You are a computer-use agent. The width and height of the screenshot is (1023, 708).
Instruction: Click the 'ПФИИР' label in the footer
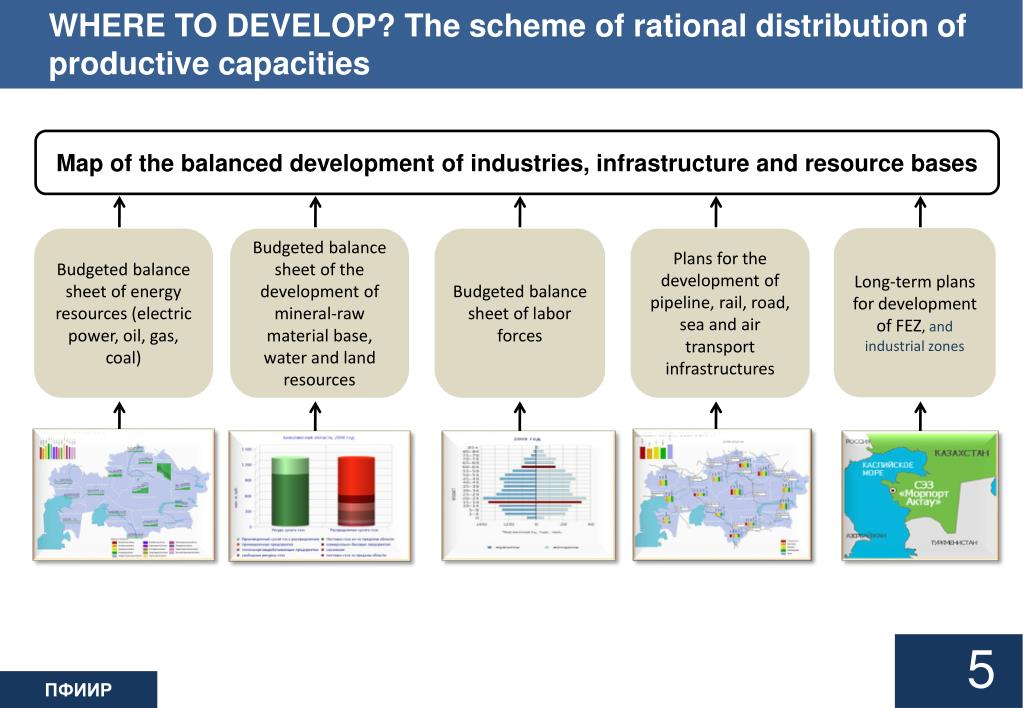[x=78, y=690]
